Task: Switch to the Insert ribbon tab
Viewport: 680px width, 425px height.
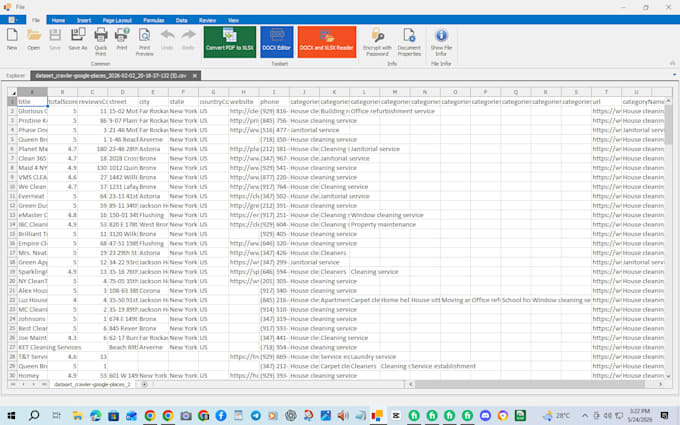Action: click(84, 20)
